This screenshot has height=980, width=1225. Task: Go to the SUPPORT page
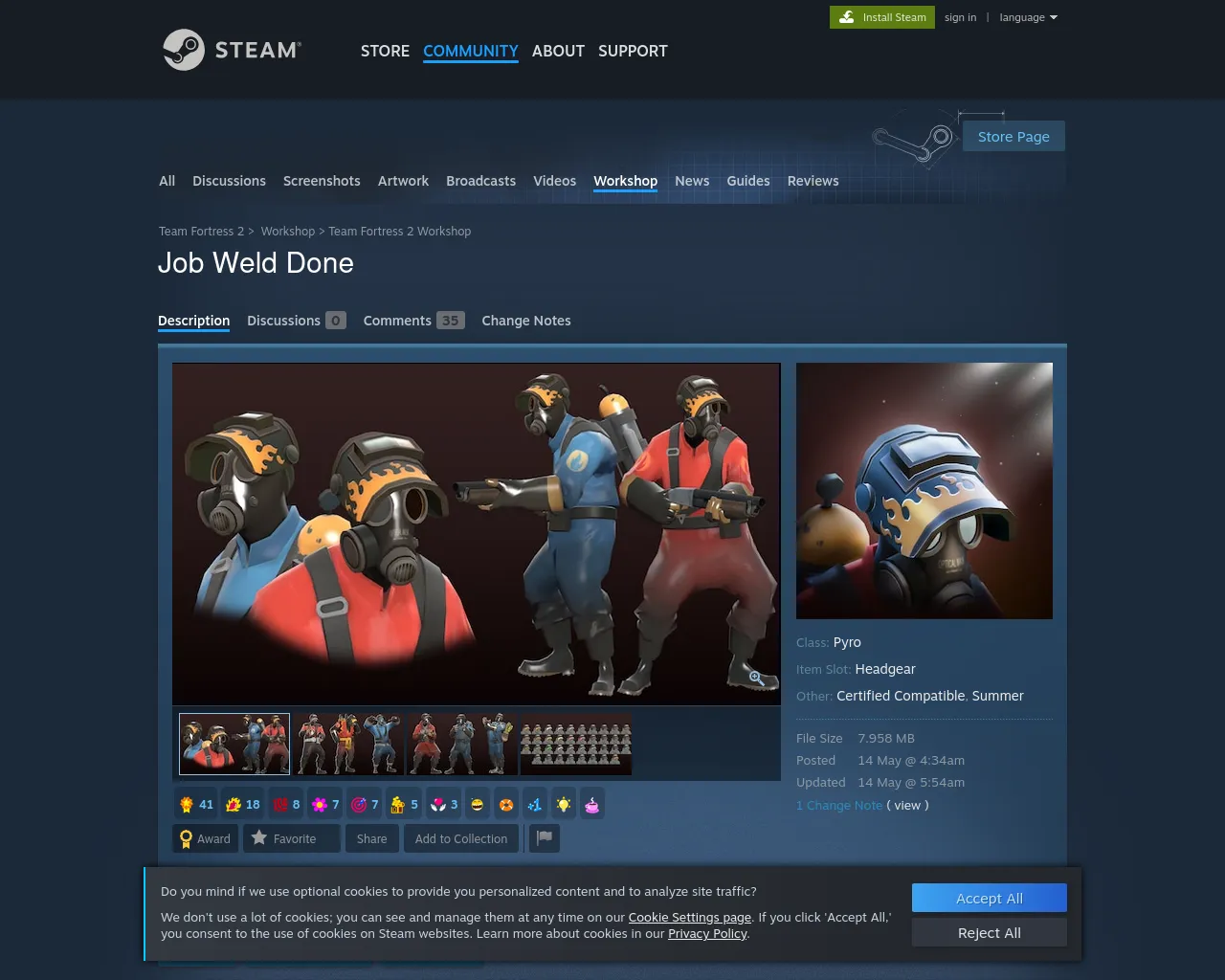[x=633, y=51]
